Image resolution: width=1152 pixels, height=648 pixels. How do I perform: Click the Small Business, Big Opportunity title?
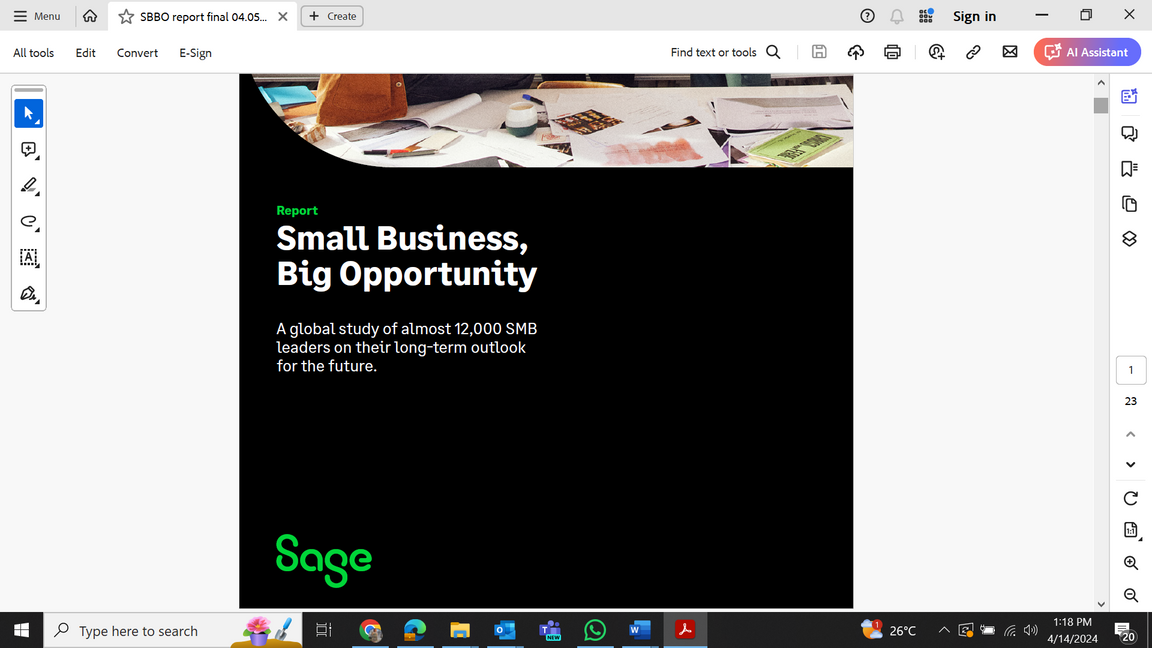(x=406, y=256)
